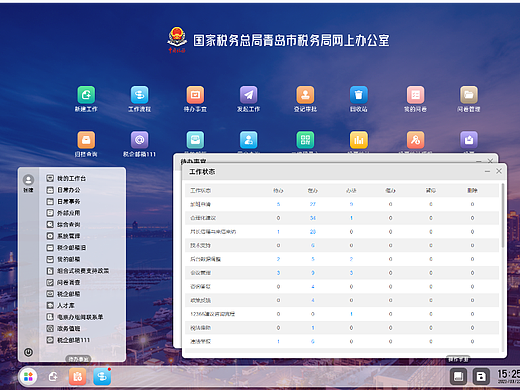
Task: Open the yellow bar-chart desktop icon
Action: [359, 140]
